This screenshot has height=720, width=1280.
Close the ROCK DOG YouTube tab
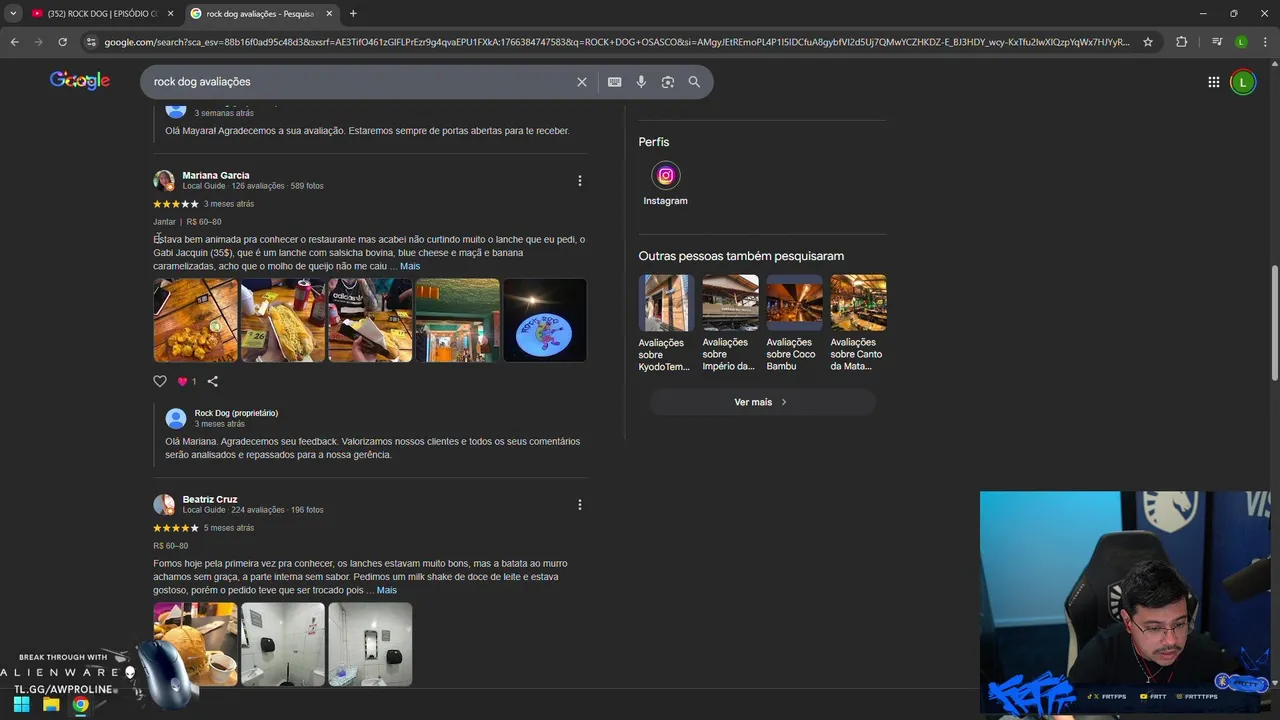(x=170, y=14)
